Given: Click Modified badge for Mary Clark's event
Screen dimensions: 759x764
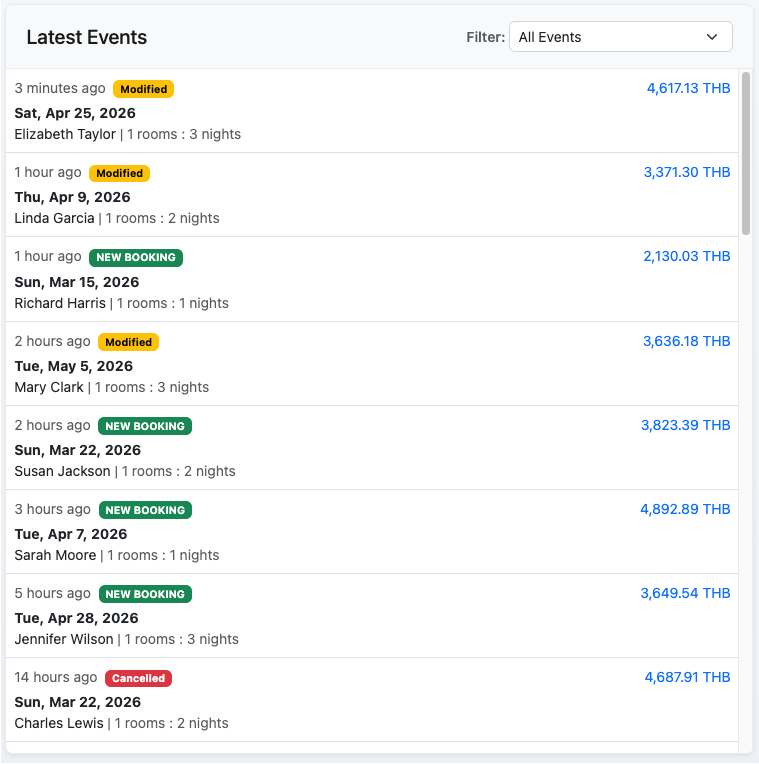Looking at the screenshot, I should 128,342.
